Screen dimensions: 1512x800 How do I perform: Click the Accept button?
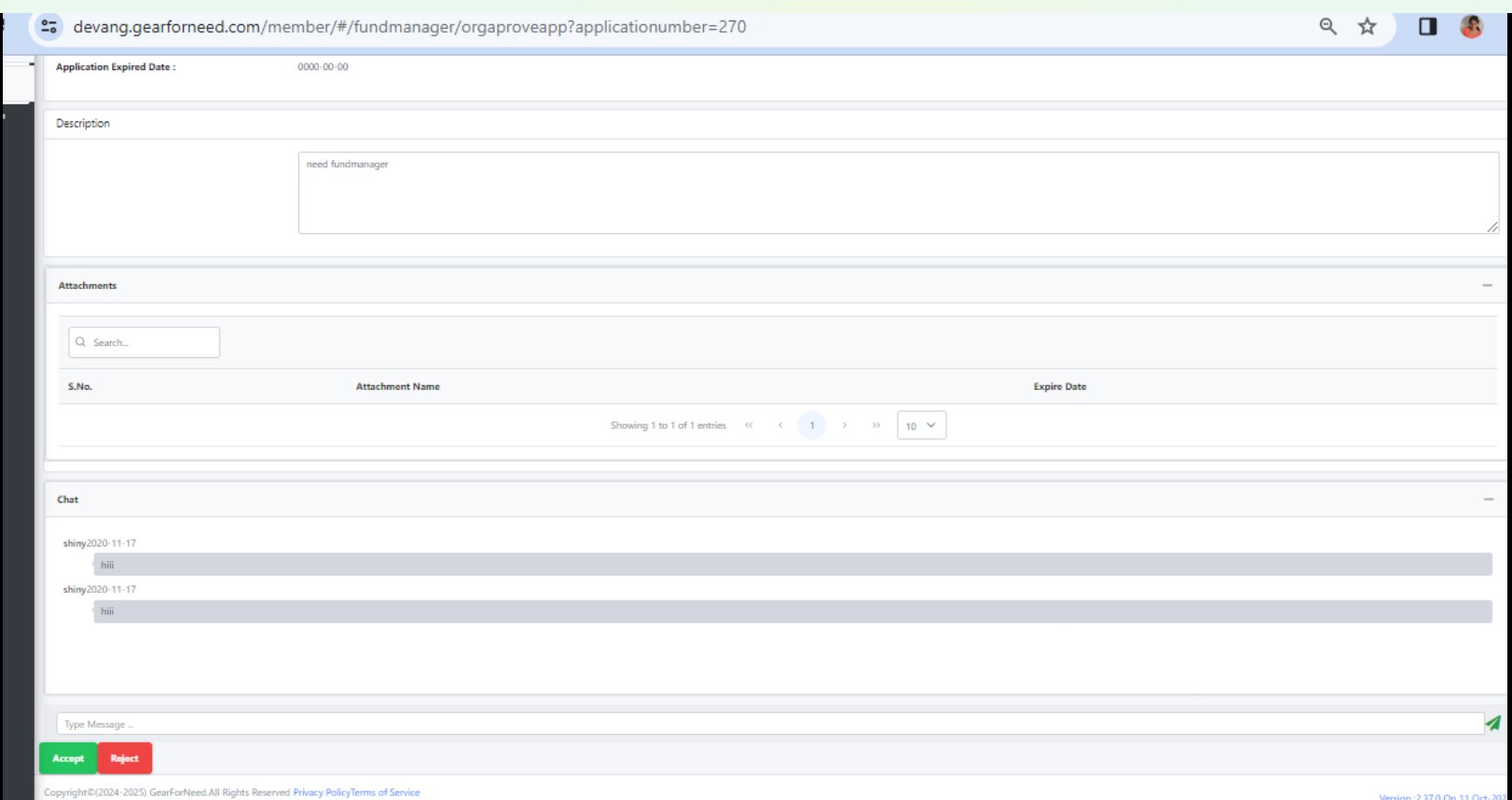click(68, 758)
